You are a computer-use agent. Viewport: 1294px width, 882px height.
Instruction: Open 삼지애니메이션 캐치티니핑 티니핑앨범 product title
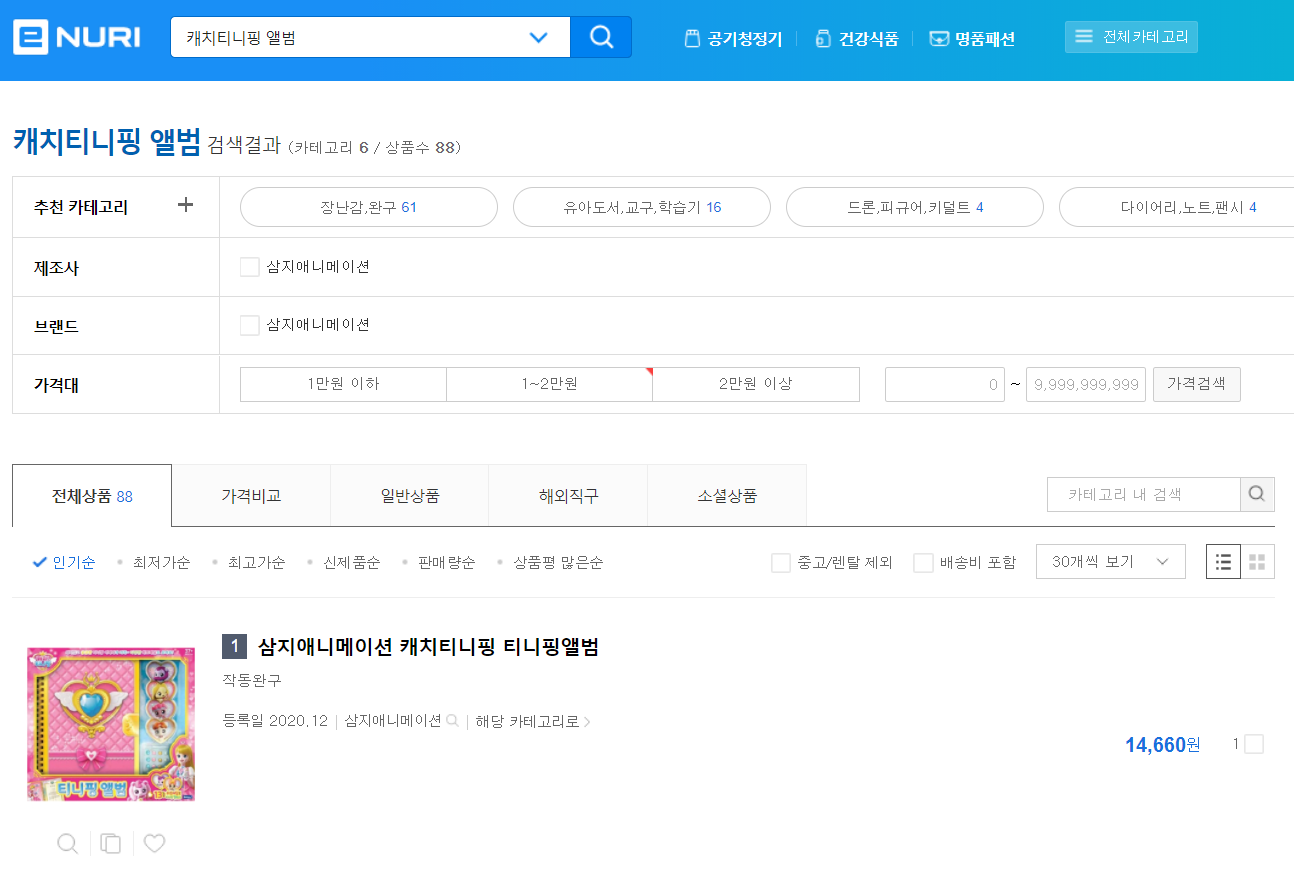pyautogui.click(x=428, y=647)
